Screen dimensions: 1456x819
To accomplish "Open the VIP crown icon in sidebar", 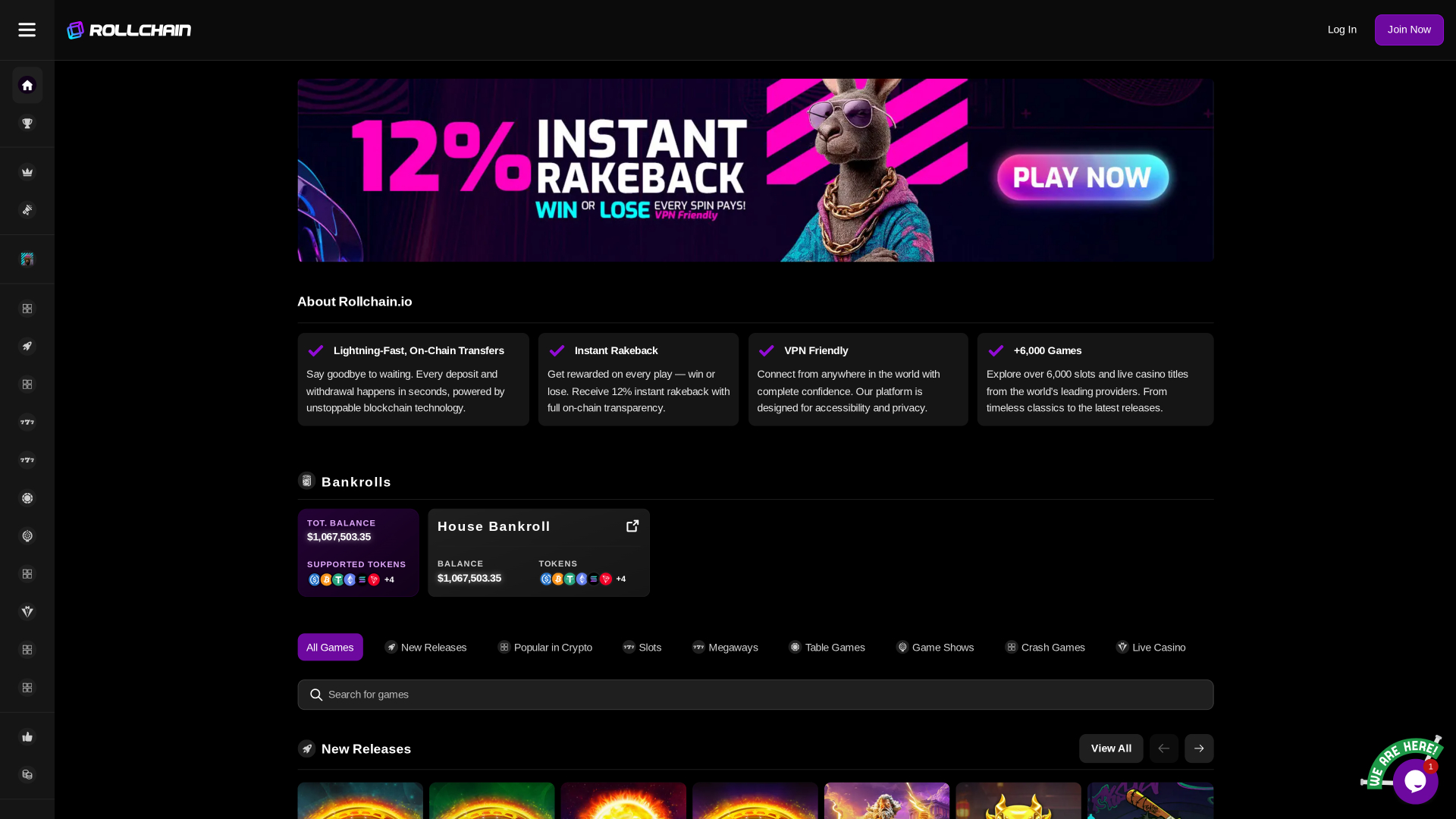I will coord(27,172).
